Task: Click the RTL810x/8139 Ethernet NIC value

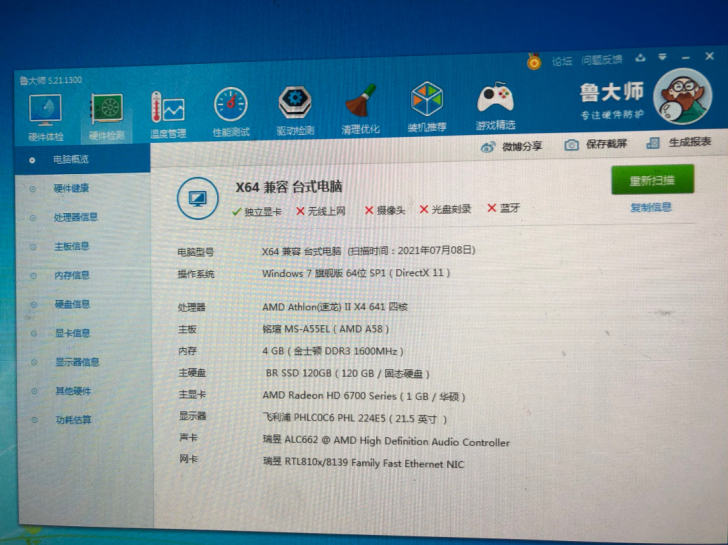Action: (364, 463)
